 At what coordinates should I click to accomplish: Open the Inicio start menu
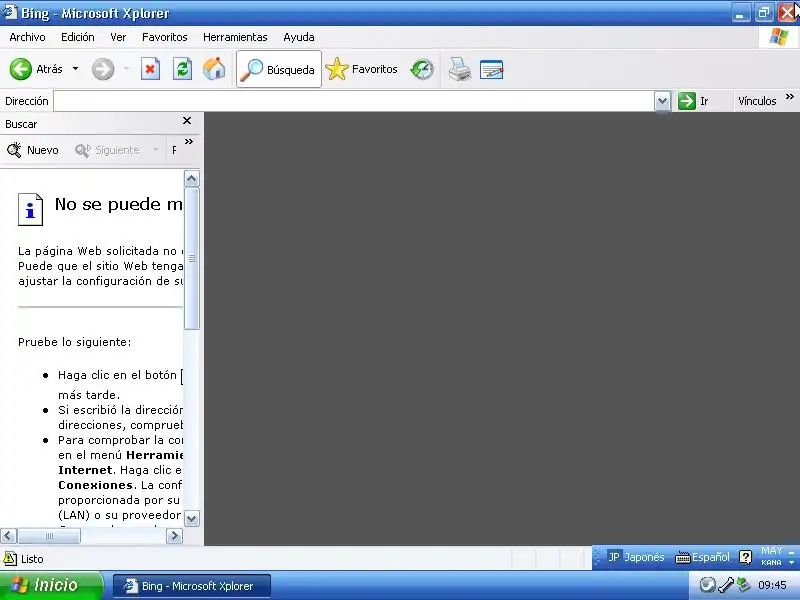point(51,585)
